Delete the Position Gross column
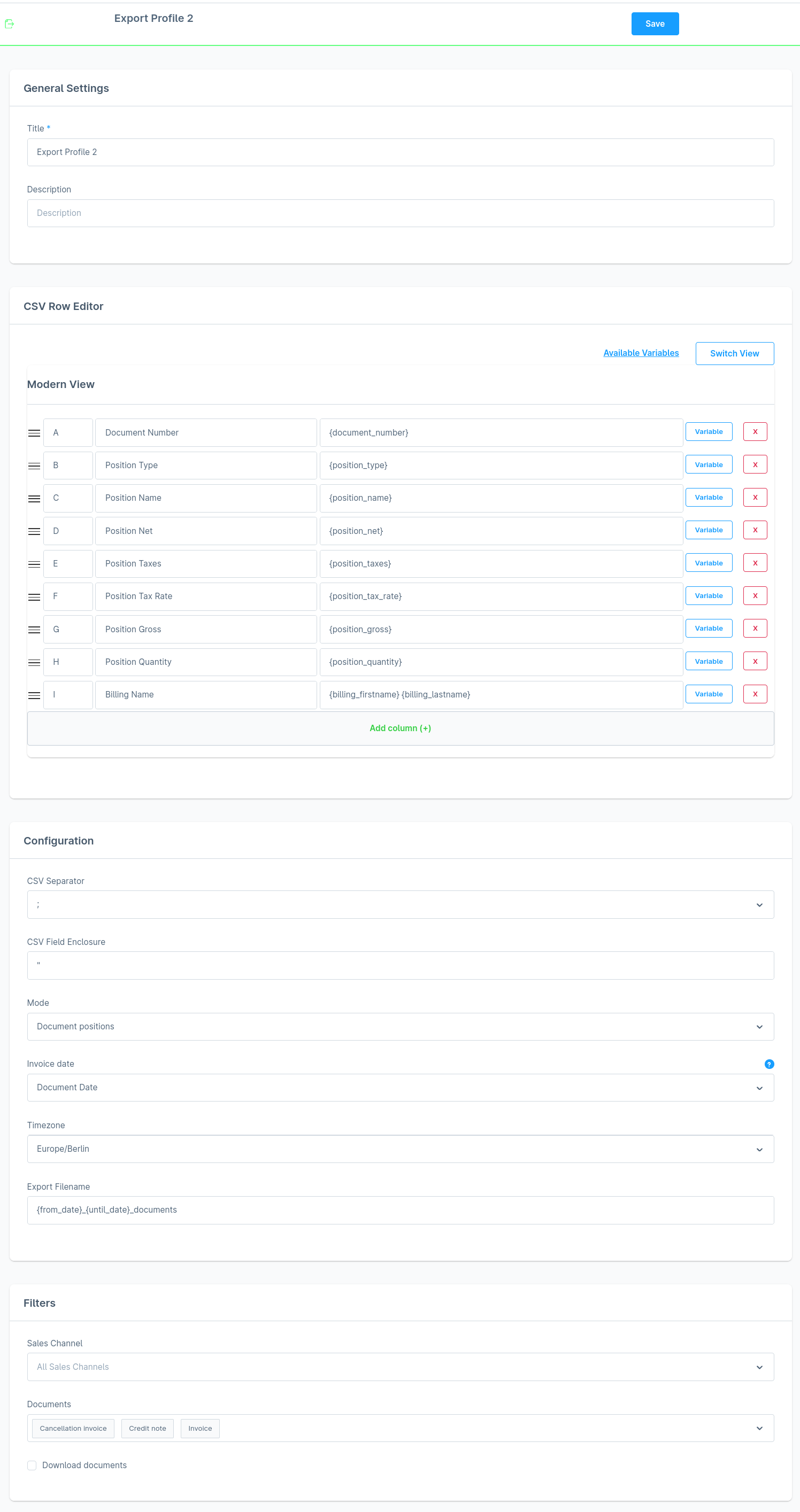Screen dimensions: 800x1512 point(755,629)
